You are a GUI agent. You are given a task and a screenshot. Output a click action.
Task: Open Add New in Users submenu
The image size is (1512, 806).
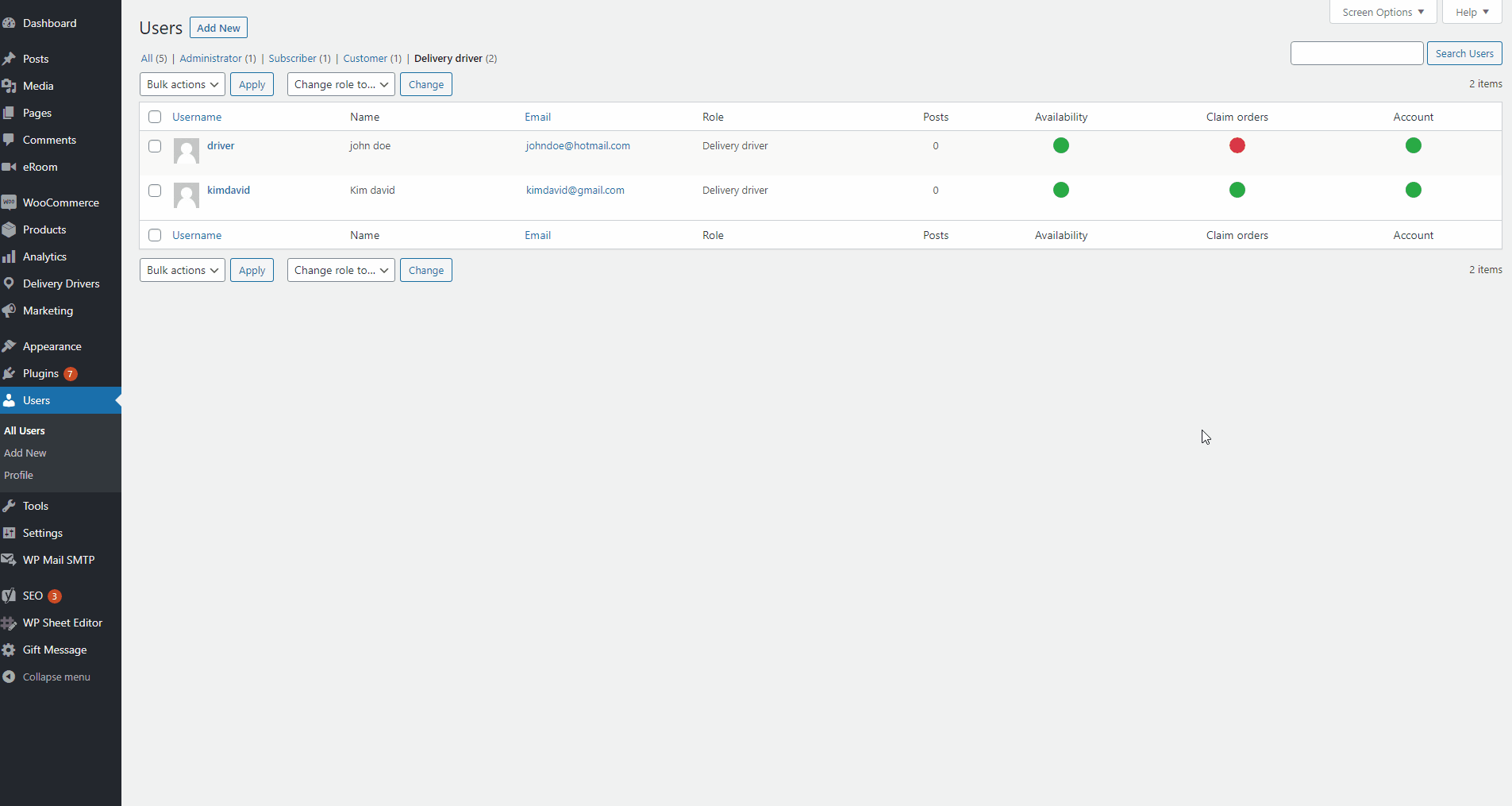[25, 453]
